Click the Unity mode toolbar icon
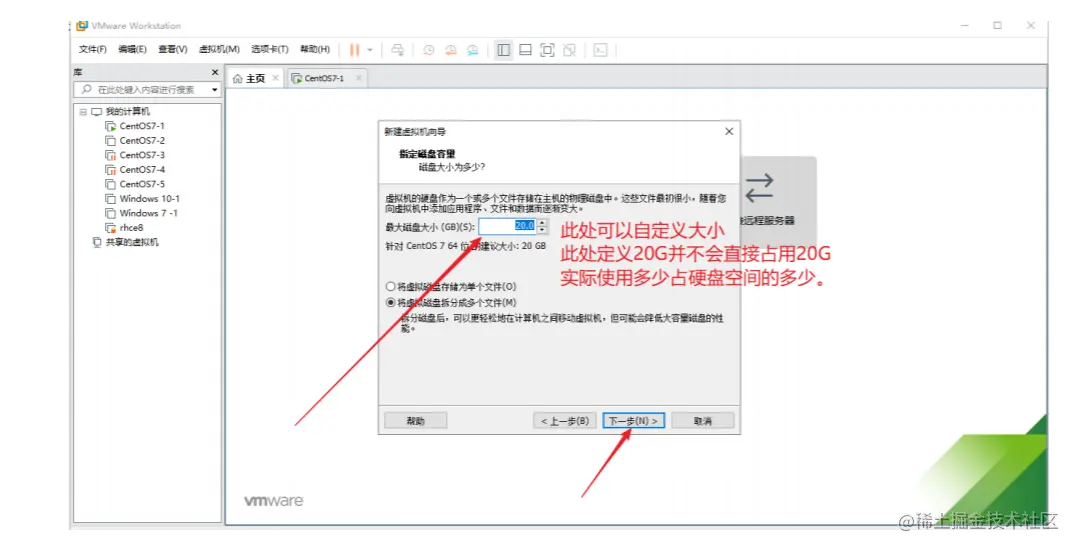This screenshot has width=1076, height=549. point(569,50)
